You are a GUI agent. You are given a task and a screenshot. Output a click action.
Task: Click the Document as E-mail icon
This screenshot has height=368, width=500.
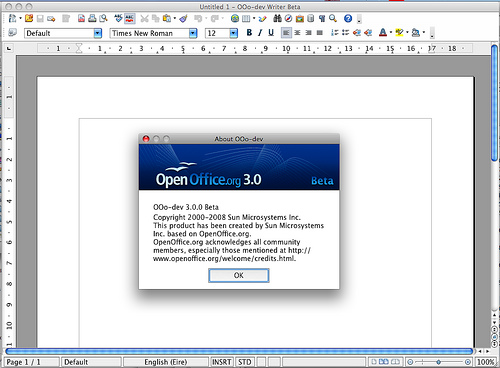pyautogui.click(x=51, y=19)
